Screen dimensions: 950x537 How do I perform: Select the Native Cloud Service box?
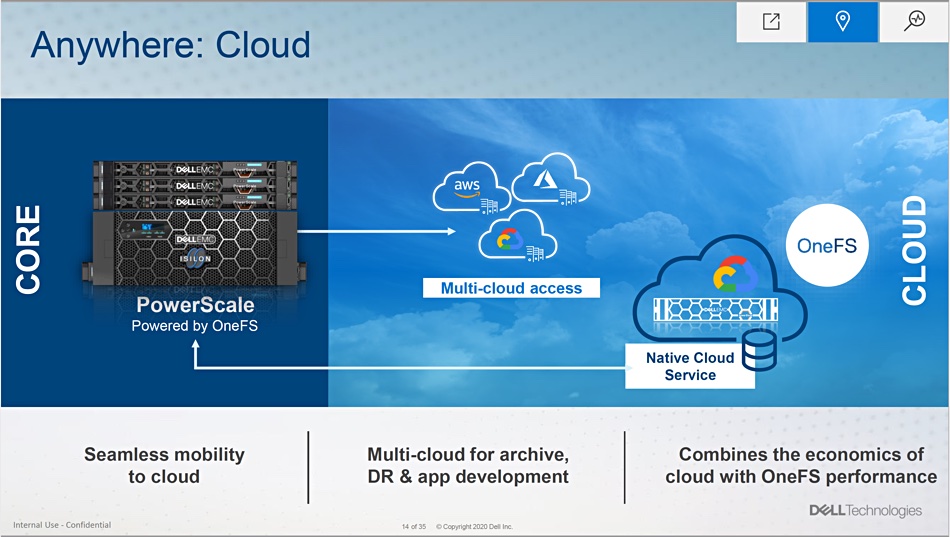(x=690, y=366)
